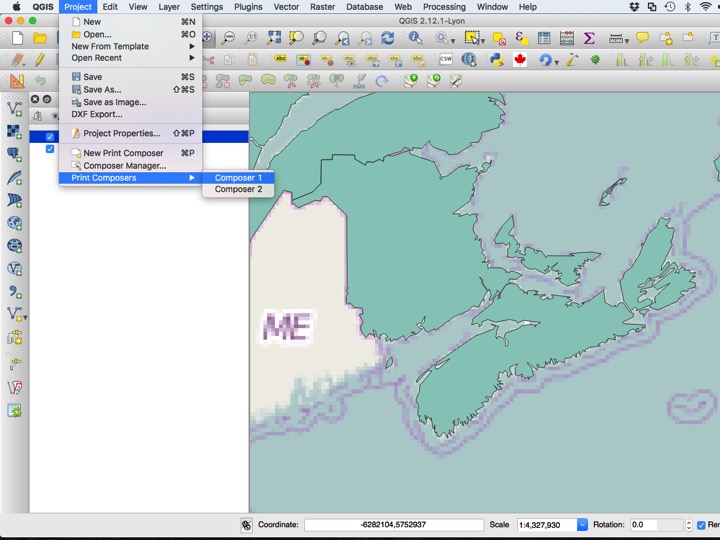Open the Raster menu

pyautogui.click(x=322, y=7)
